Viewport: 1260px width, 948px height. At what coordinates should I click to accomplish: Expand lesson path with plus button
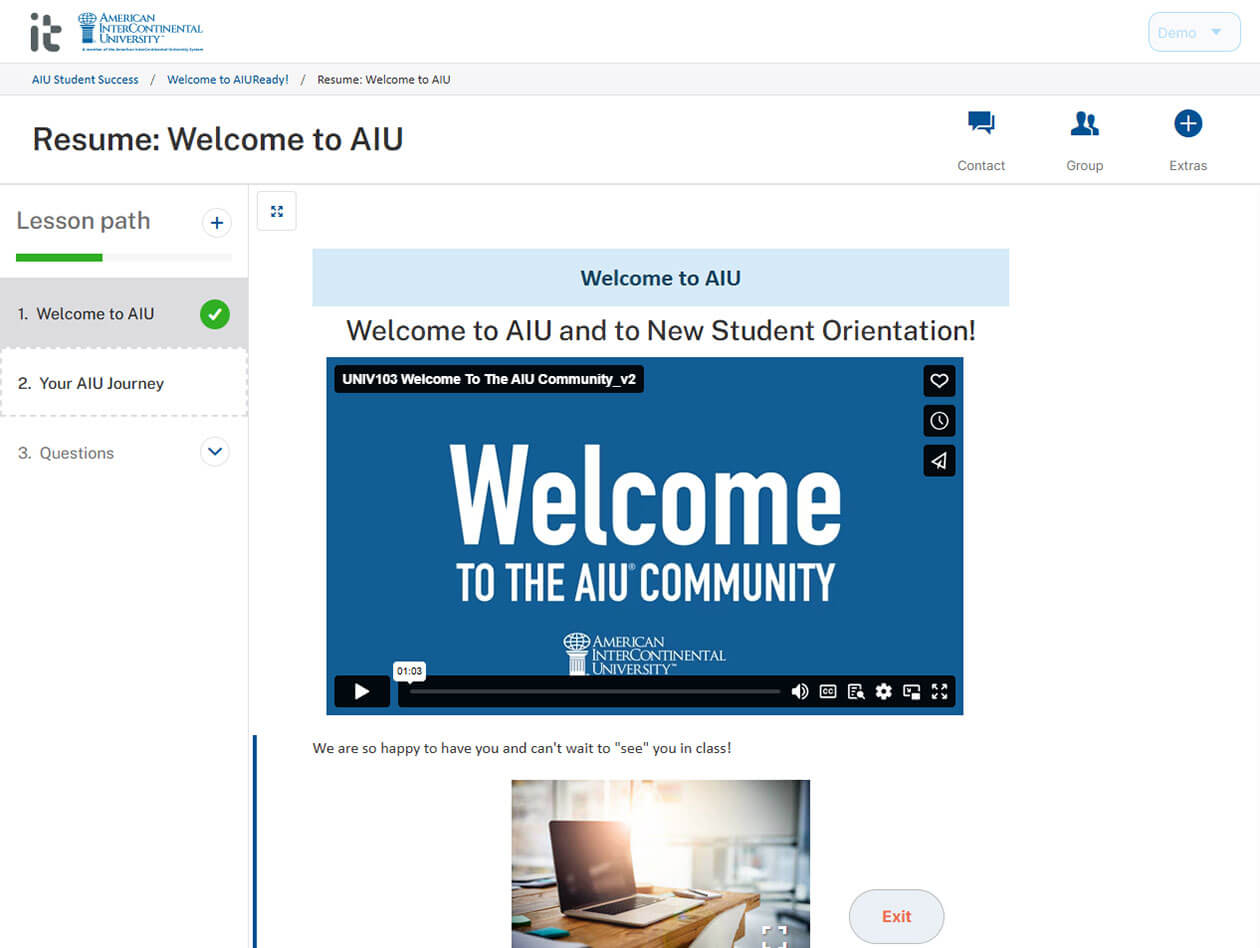point(216,223)
